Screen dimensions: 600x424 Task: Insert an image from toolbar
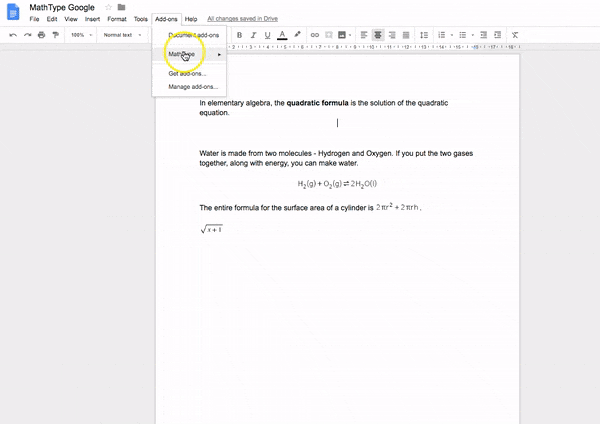[x=342, y=35]
